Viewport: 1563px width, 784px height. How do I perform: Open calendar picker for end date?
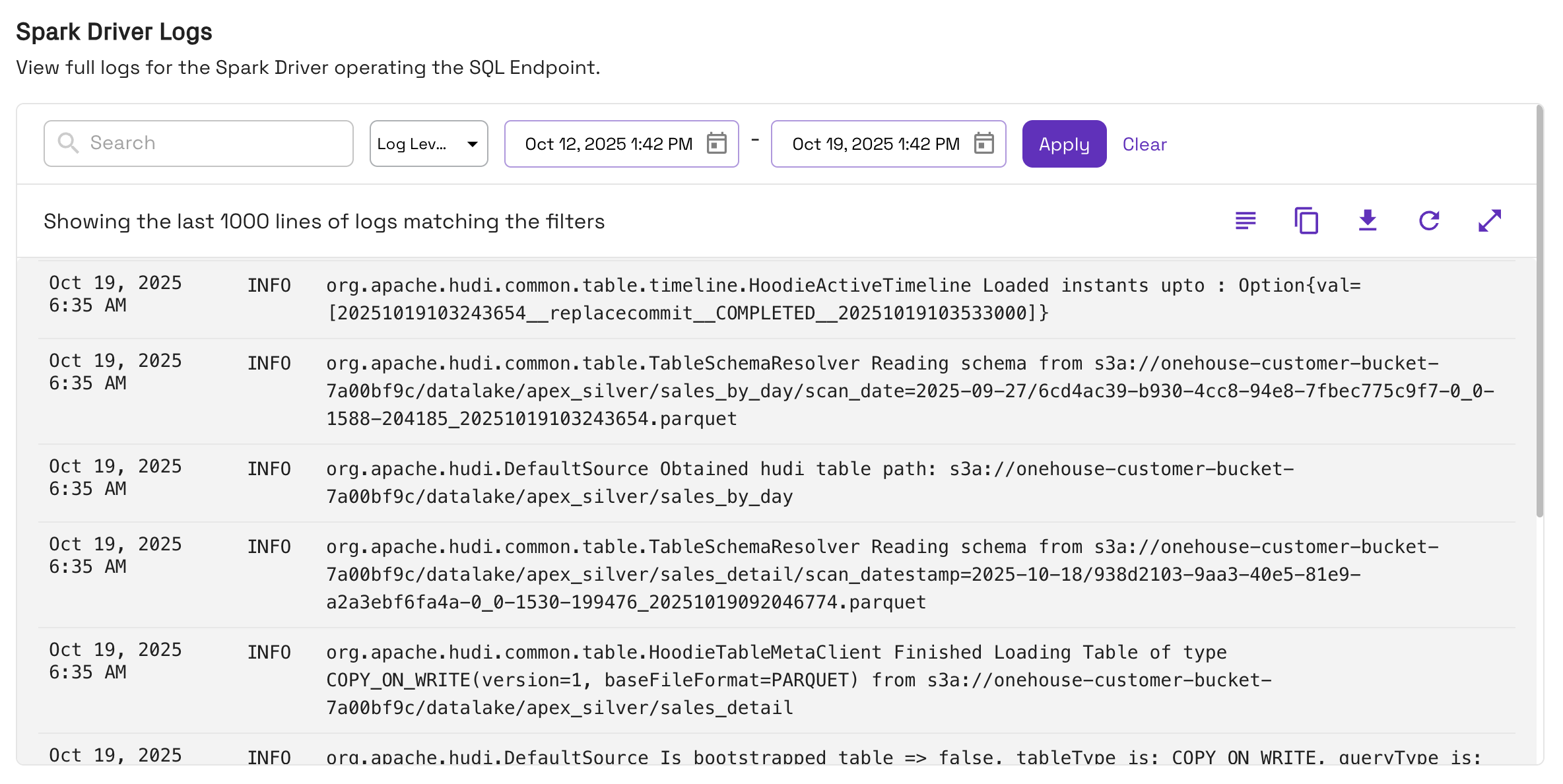point(983,143)
